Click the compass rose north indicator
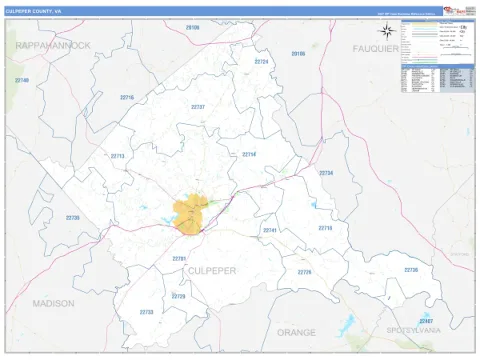The height and width of the screenshot is (360, 480). point(387,31)
